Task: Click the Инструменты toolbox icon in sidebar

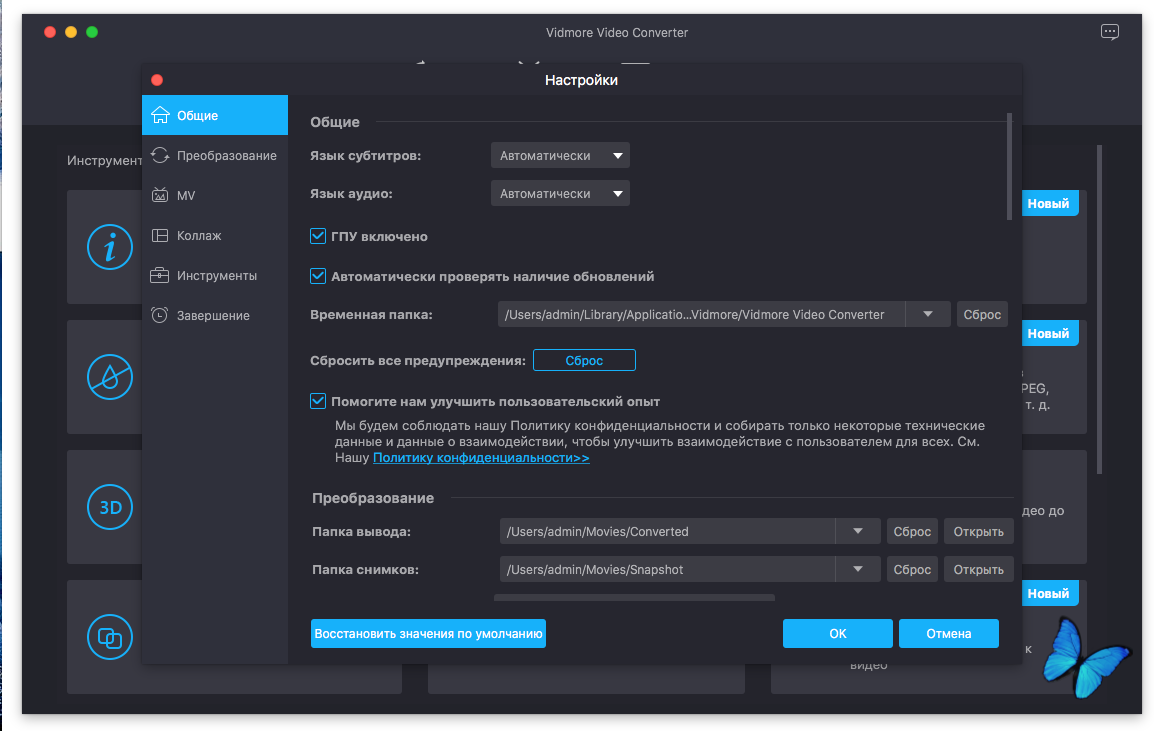Action: click(159, 276)
